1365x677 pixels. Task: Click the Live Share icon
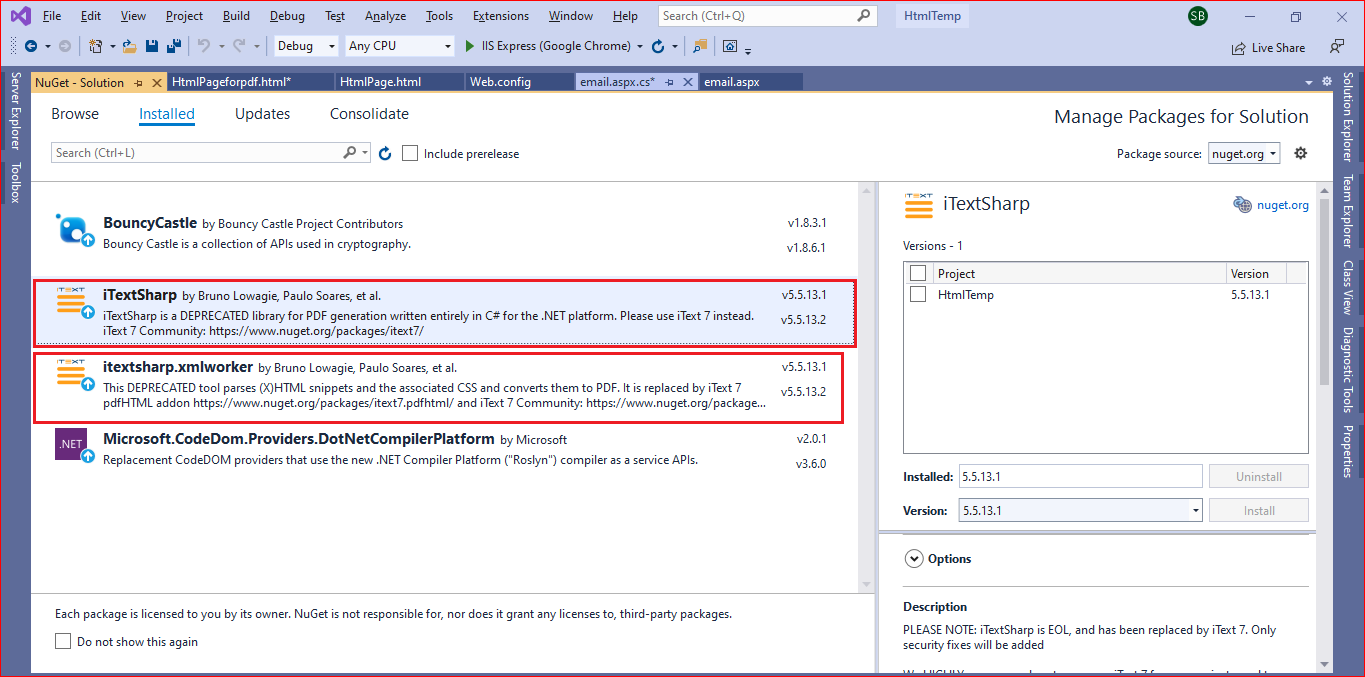(1239, 47)
